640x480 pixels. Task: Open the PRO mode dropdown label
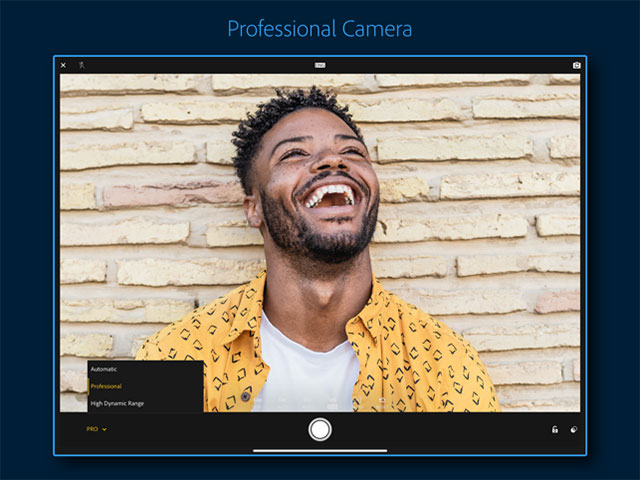[92, 429]
